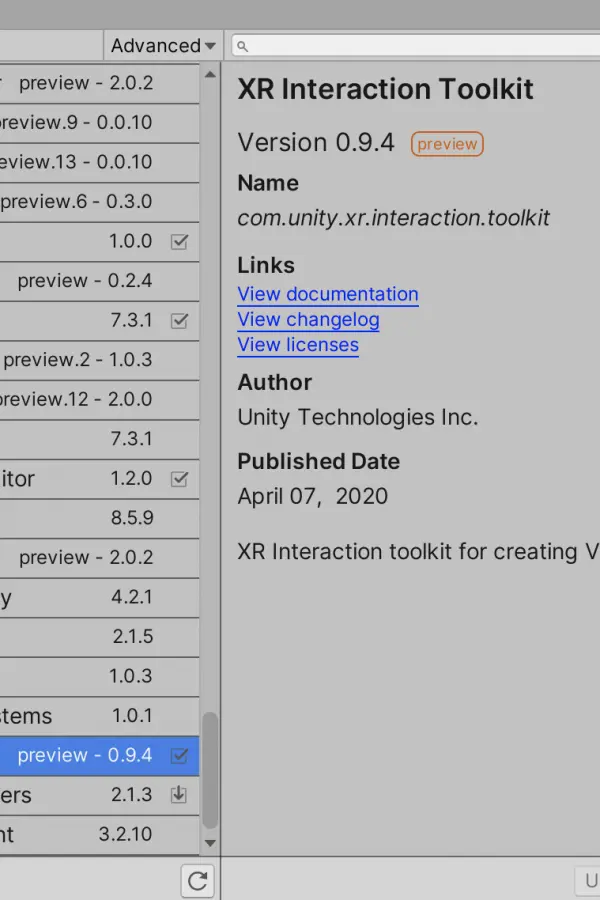Open the View licenses link
This screenshot has width=600, height=900.
coord(298,345)
